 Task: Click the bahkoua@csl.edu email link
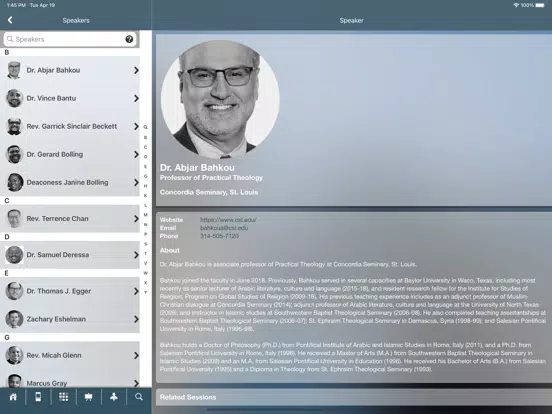click(x=224, y=228)
